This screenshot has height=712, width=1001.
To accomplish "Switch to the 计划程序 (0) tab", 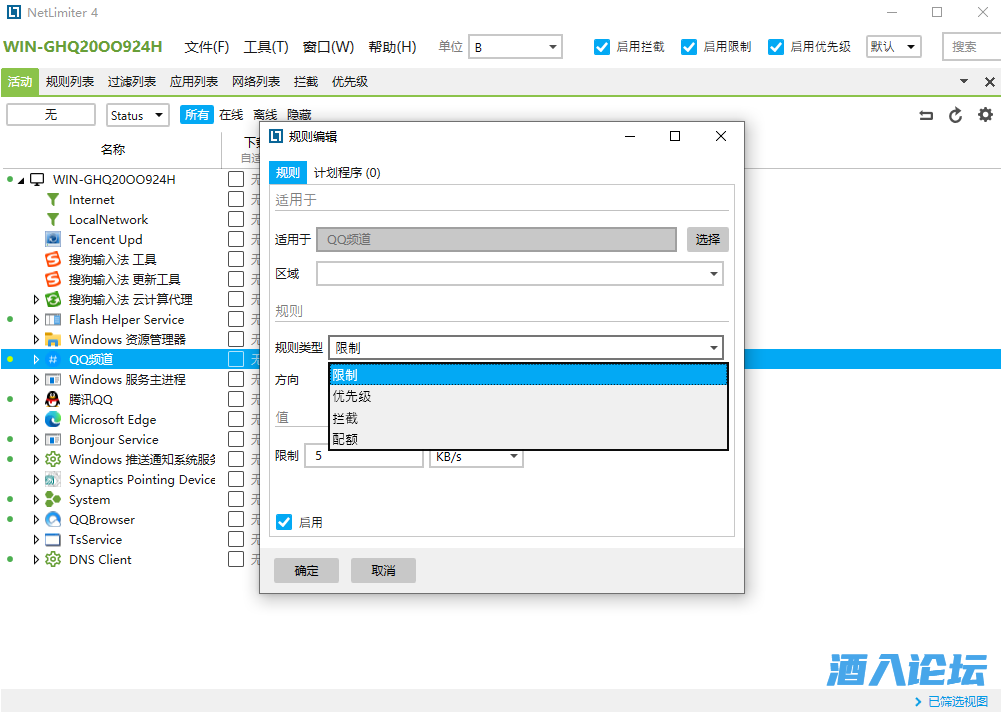I will tap(347, 173).
